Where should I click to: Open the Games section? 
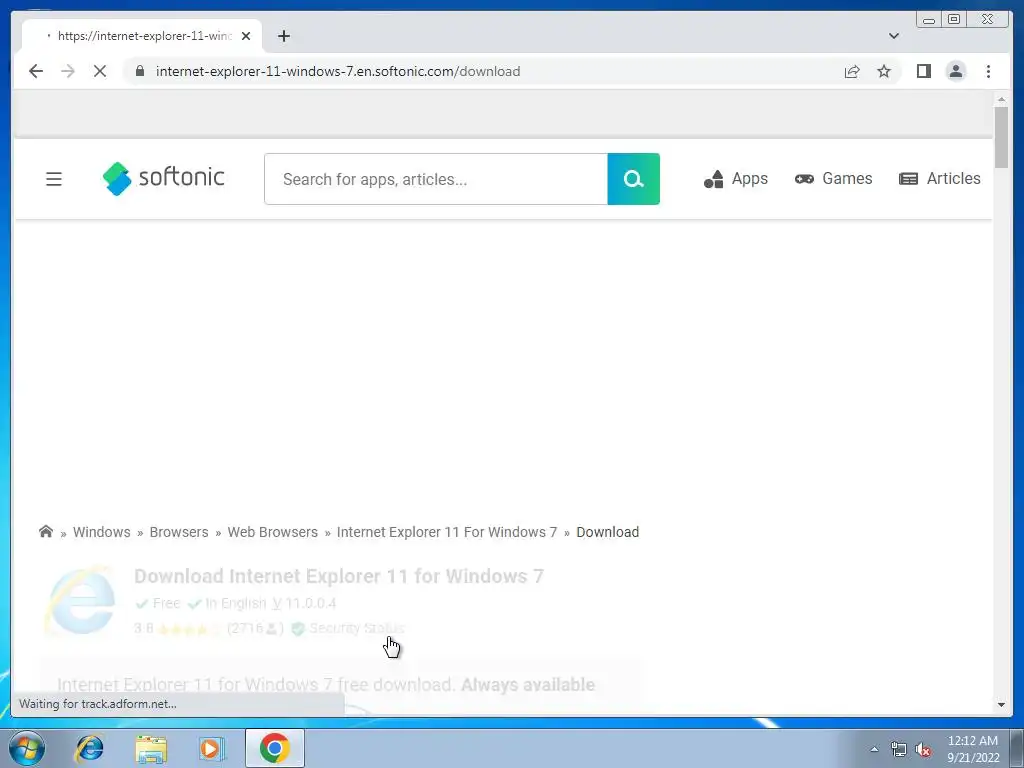tap(833, 178)
